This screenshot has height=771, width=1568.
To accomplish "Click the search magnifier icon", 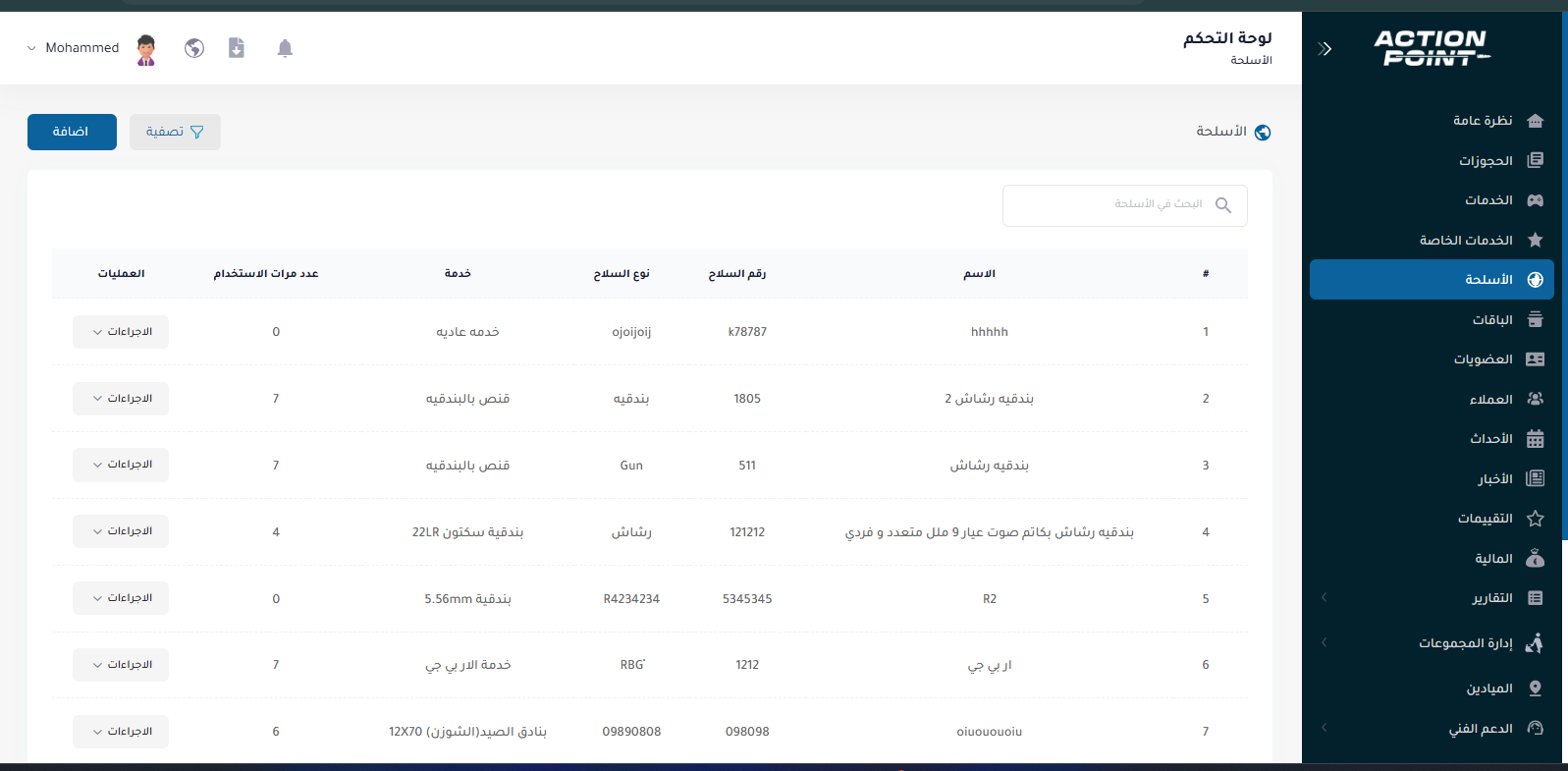I will coord(1223,205).
